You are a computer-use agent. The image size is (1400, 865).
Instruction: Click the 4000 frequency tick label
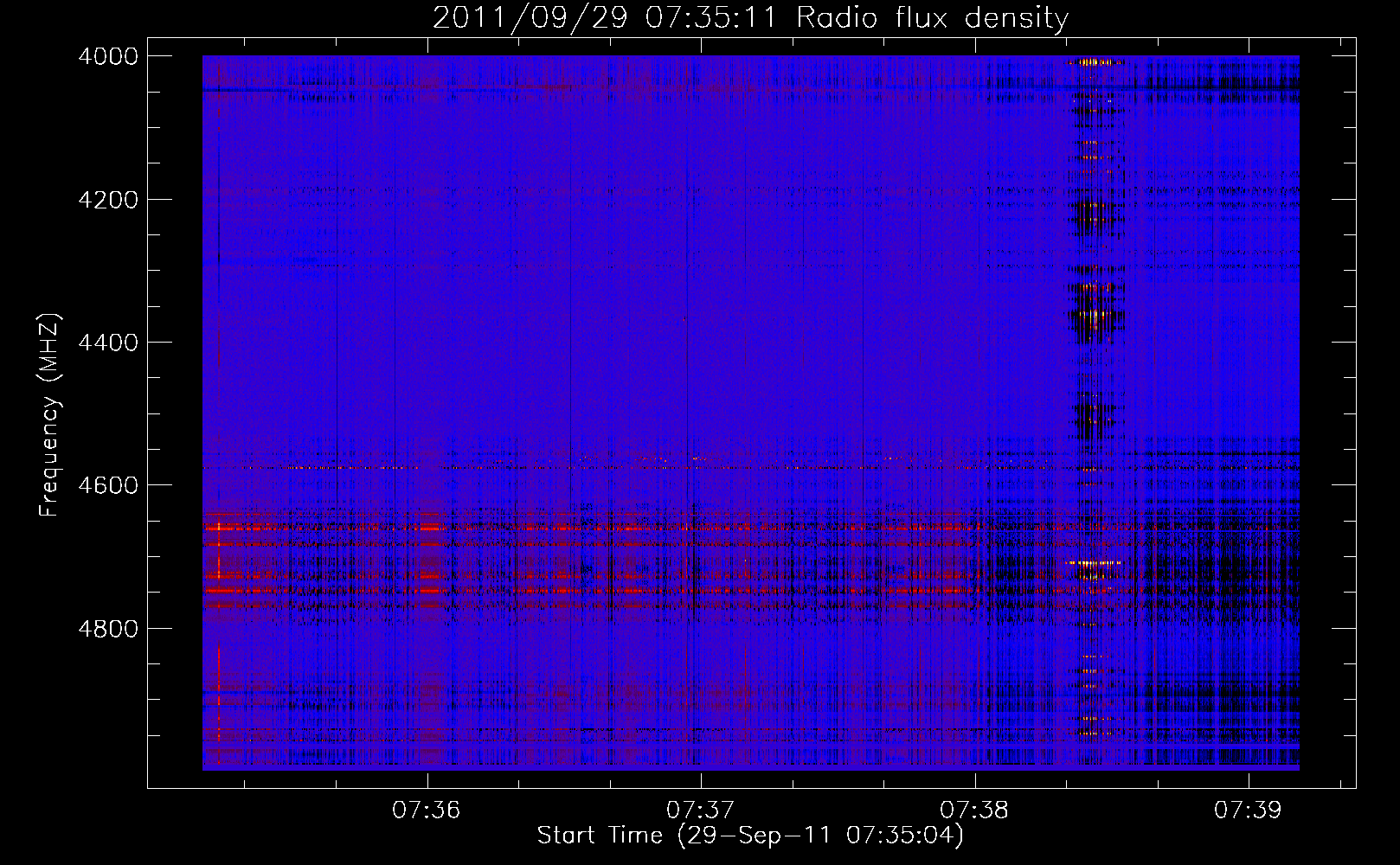click(107, 56)
